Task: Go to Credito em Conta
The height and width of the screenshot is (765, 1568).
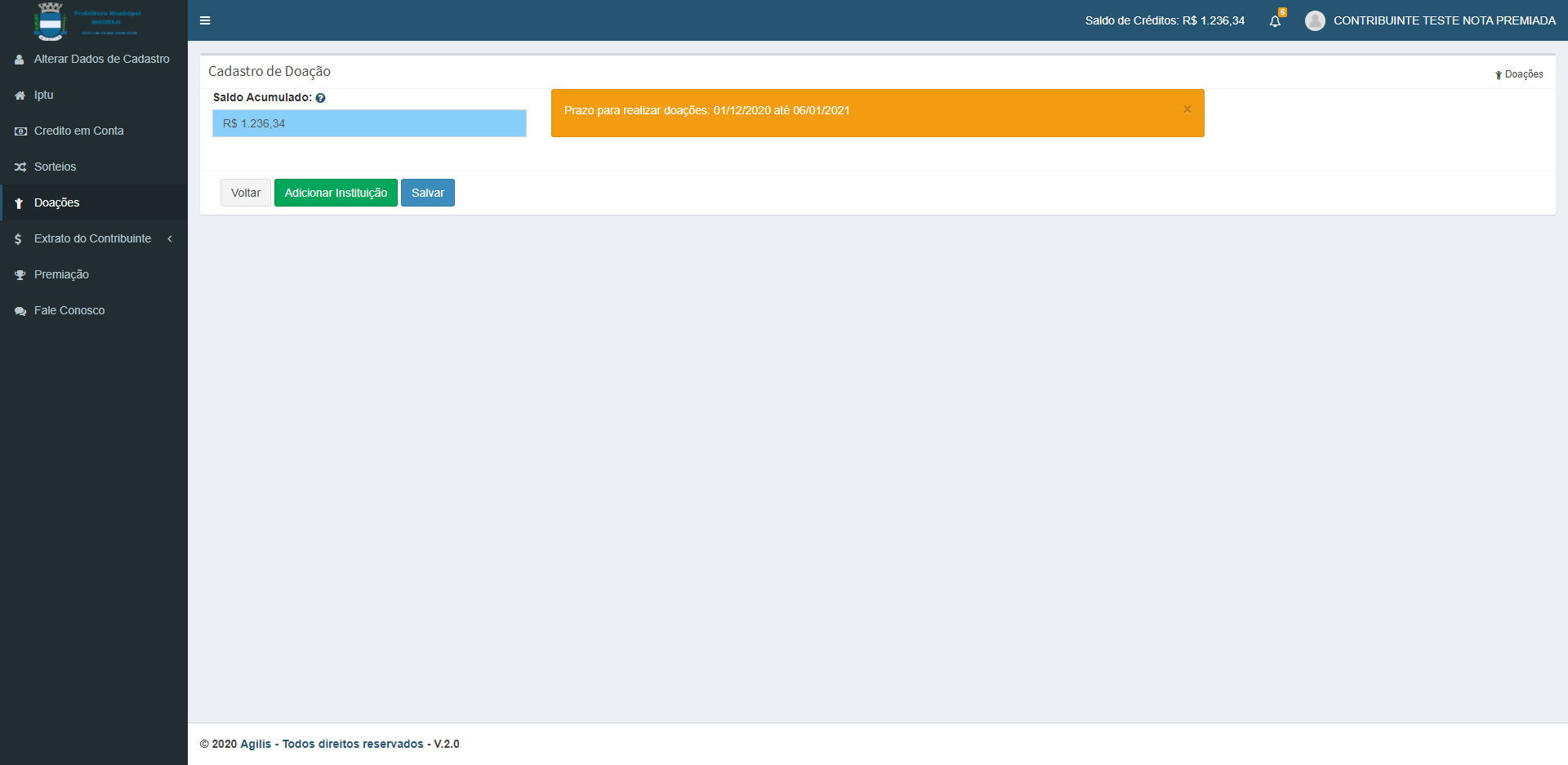Action: (x=78, y=131)
